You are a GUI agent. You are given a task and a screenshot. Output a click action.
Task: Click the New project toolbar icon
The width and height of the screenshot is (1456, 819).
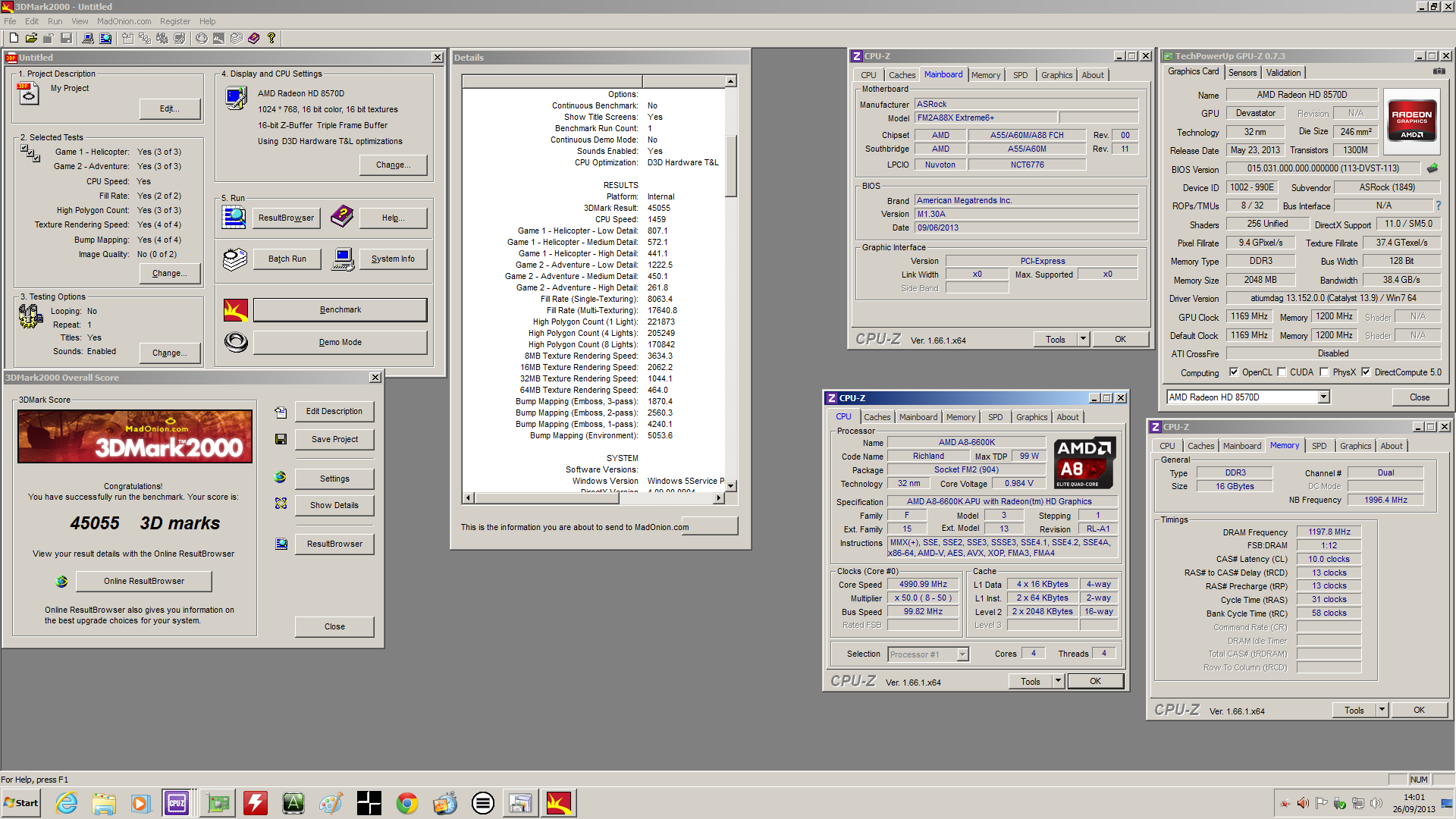click(13, 38)
